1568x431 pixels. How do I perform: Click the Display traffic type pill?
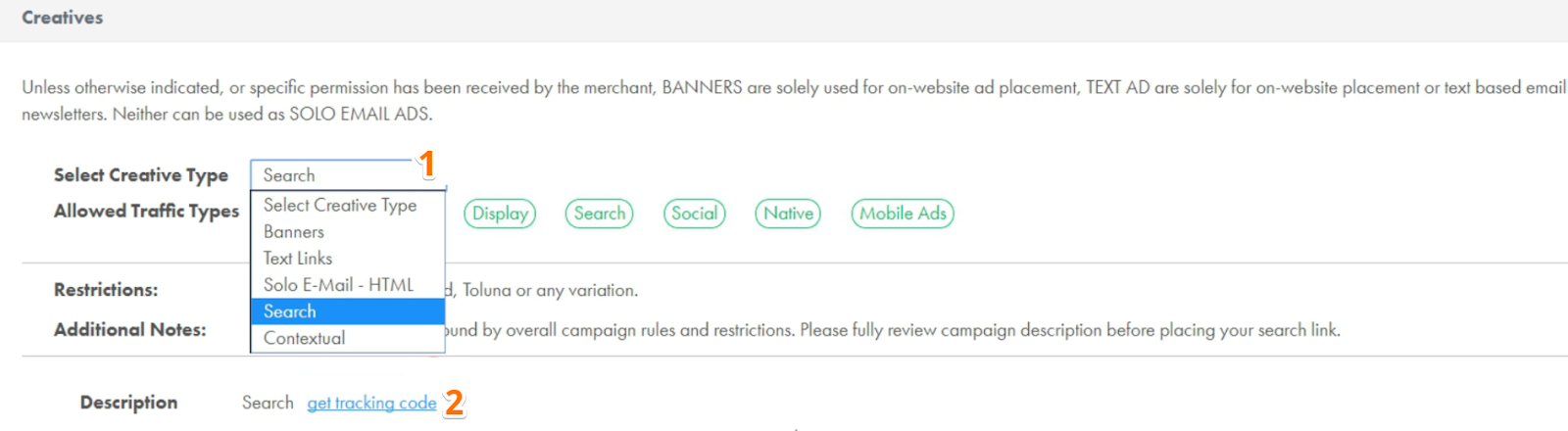click(x=500, y=214)
